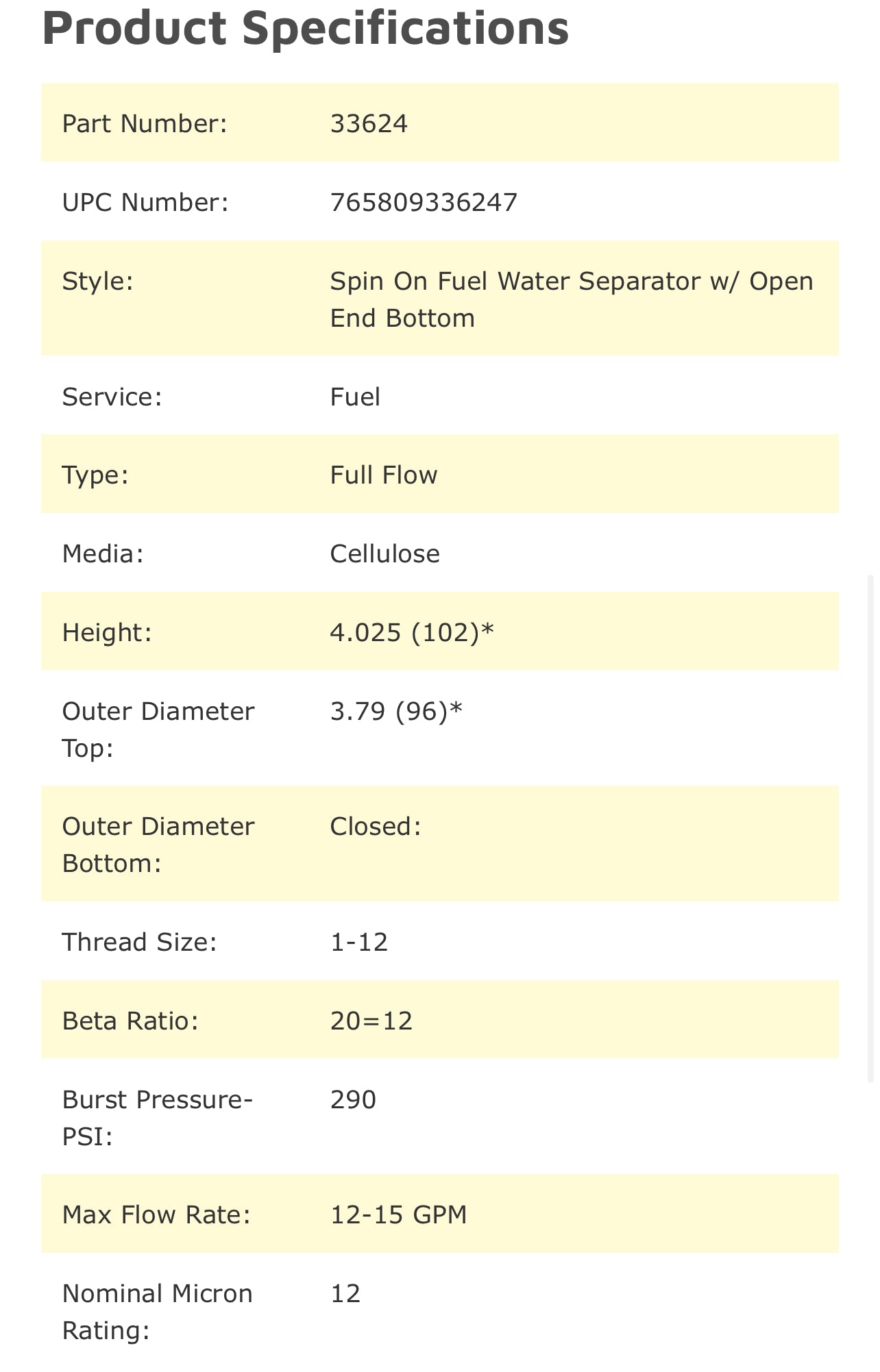The image size is (880, 1372).
Task: Click the Max Flow Rate: label
Action: [156, 1215]
